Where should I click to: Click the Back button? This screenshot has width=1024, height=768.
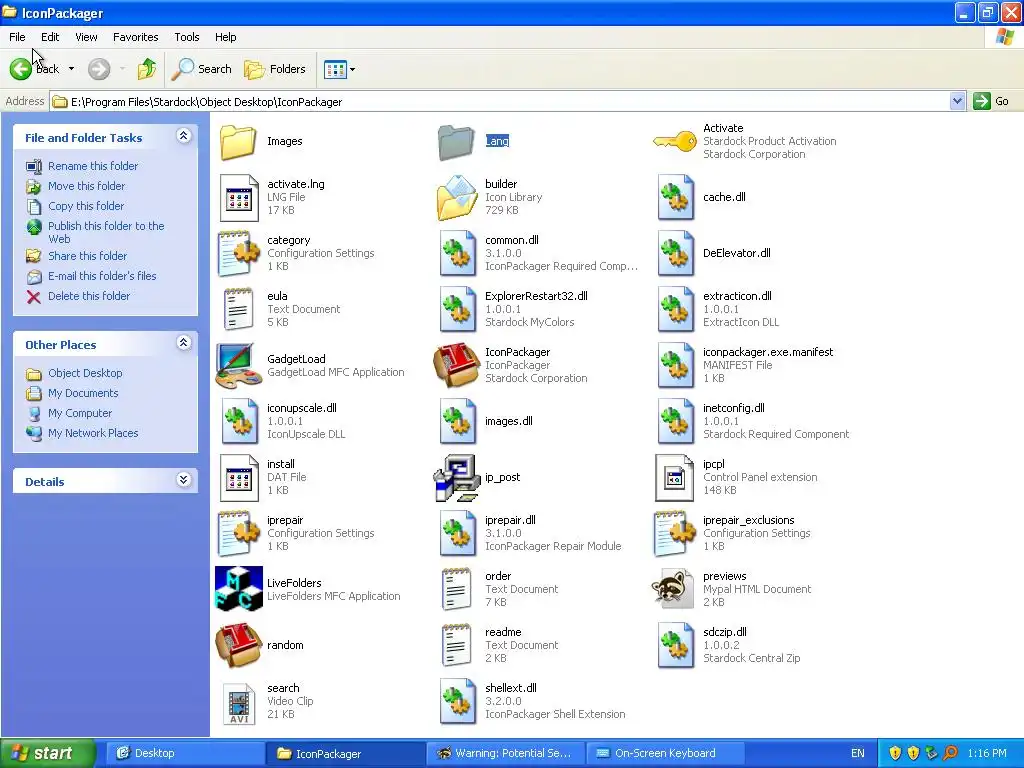pos(35,69)
